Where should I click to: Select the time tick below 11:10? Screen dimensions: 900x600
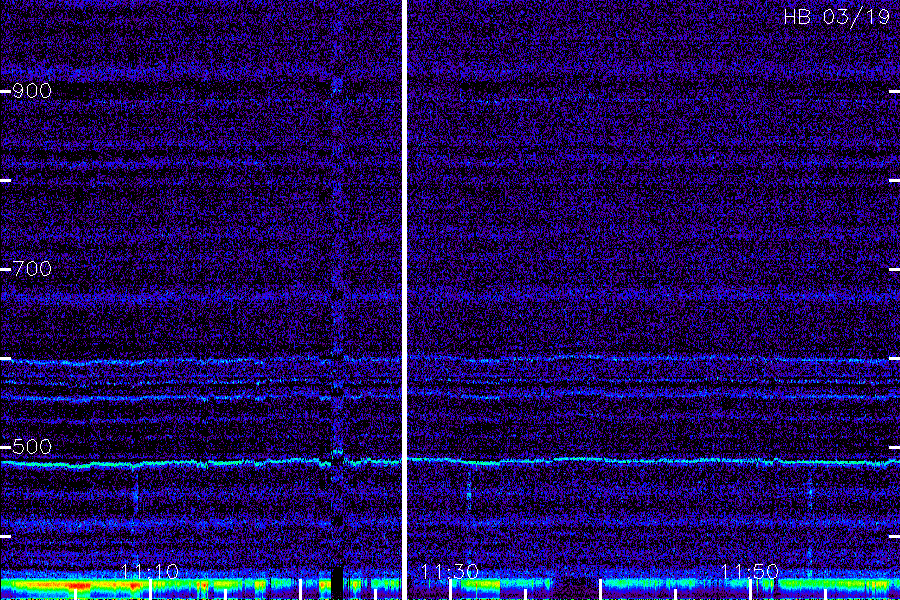tap(150, 589)
